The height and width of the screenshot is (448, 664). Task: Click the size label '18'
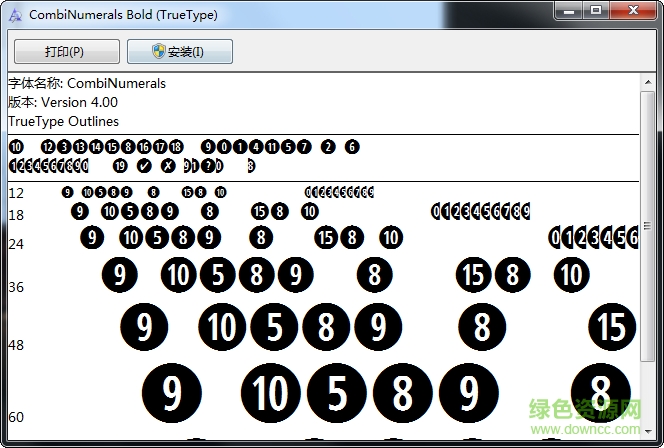click(16, 216)
